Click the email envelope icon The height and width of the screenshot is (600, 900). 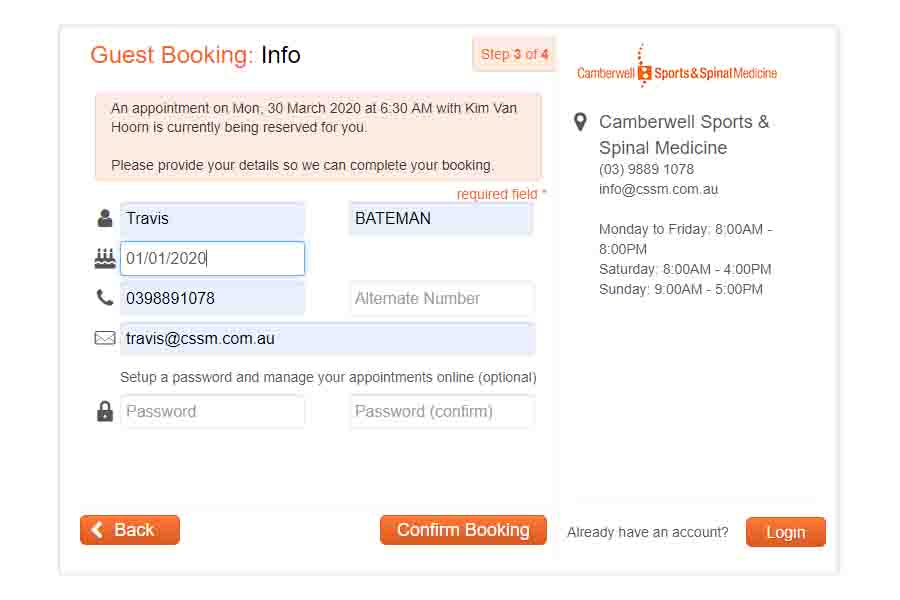[105, 338]
